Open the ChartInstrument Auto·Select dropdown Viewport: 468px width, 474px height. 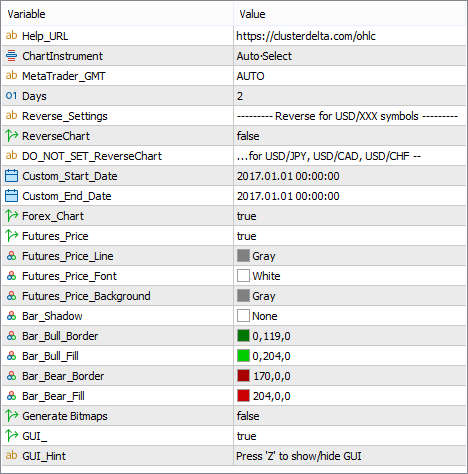tap(350, 56)
